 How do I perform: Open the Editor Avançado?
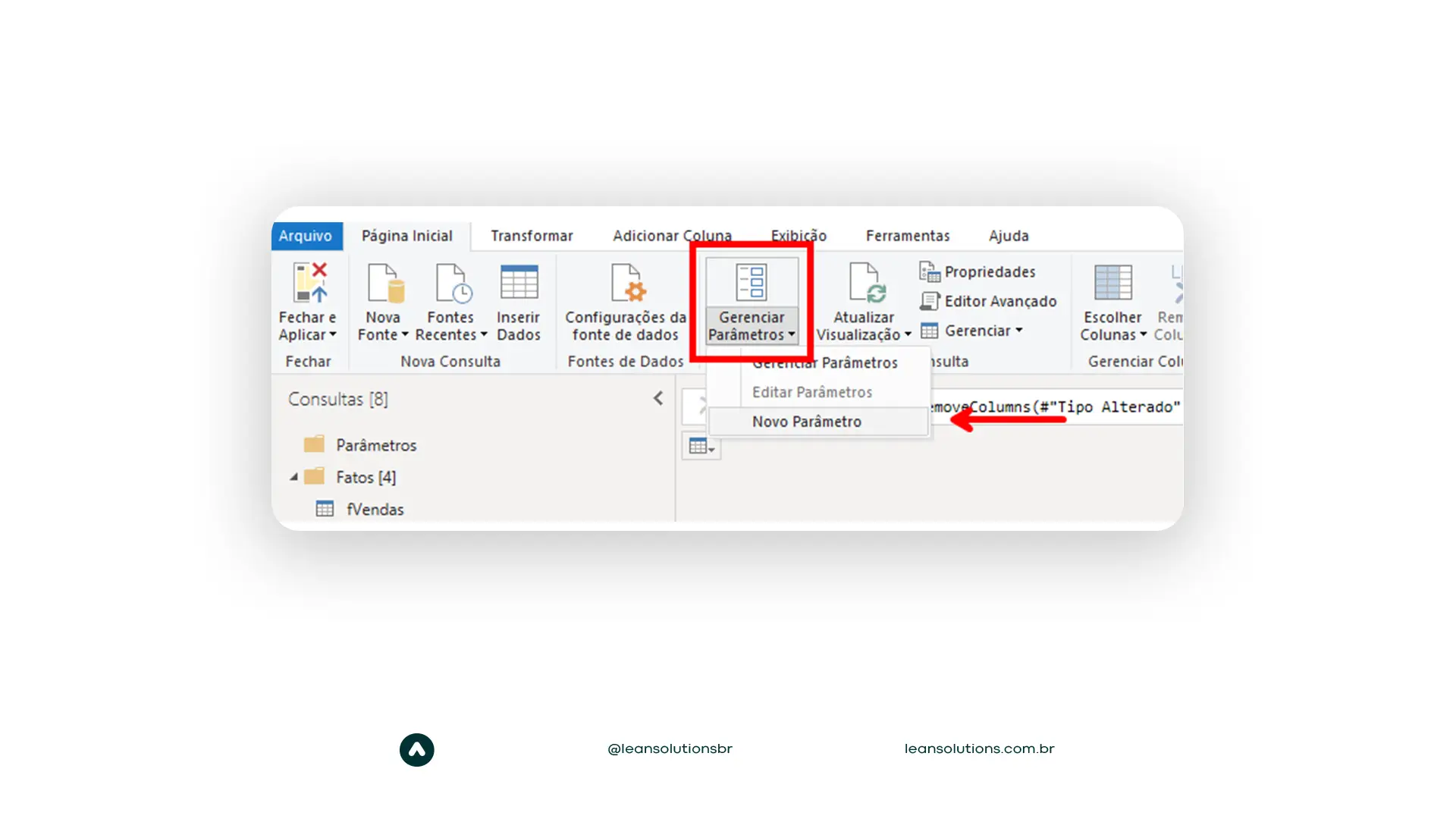(988, 301)
